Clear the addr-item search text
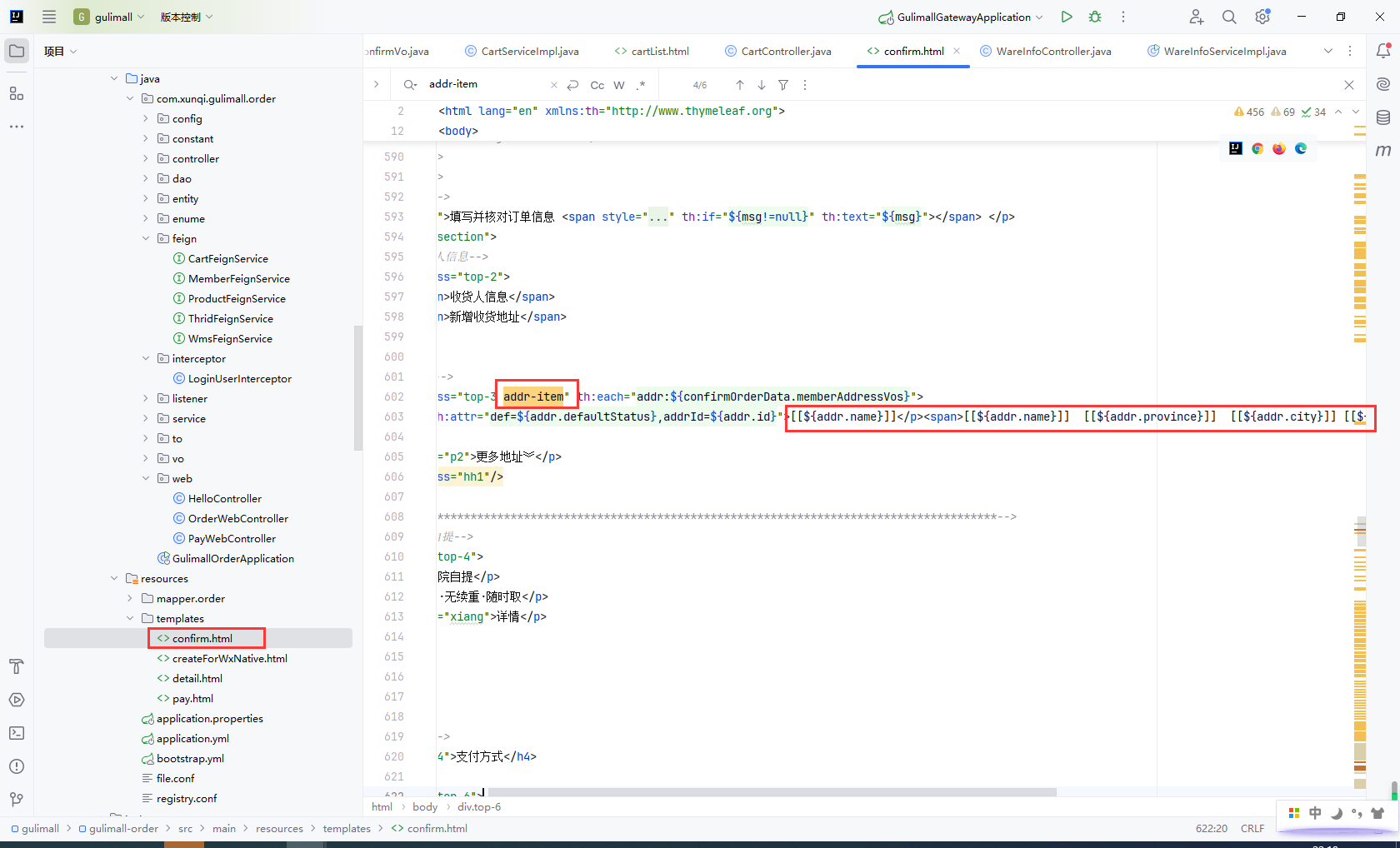1400x848 pixels. [x=554, y=85]
